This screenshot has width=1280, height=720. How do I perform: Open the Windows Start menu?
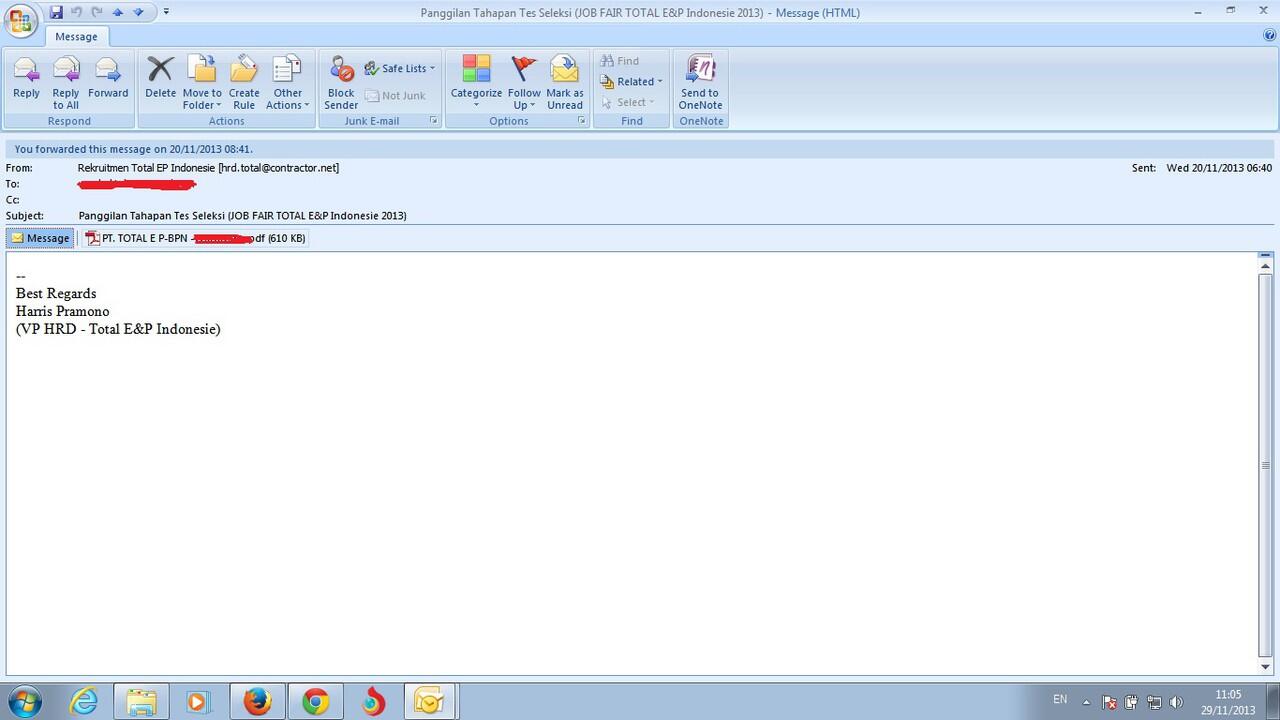click(x=24, y=702)
